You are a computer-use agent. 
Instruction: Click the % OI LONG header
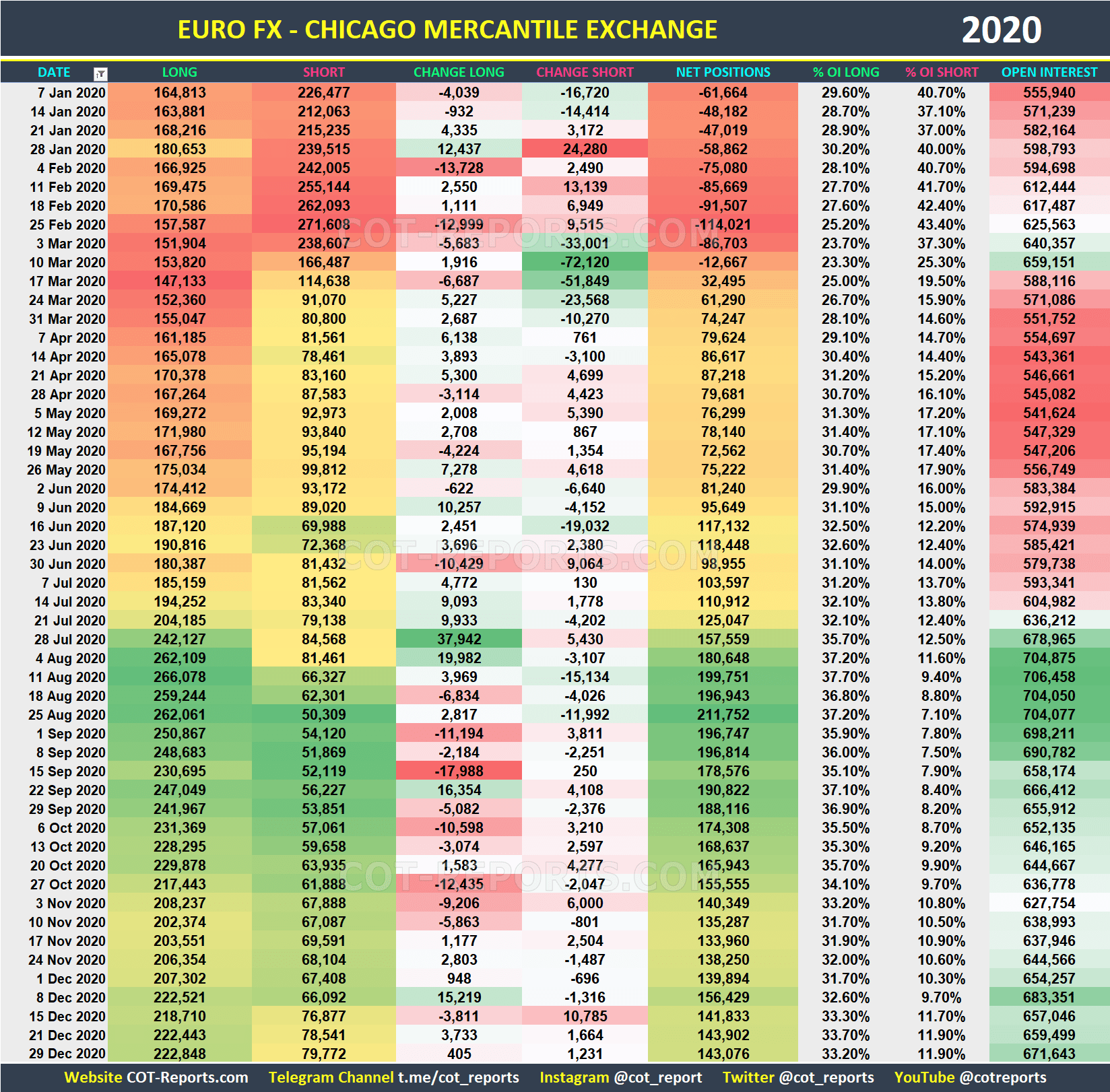point(845,72)
